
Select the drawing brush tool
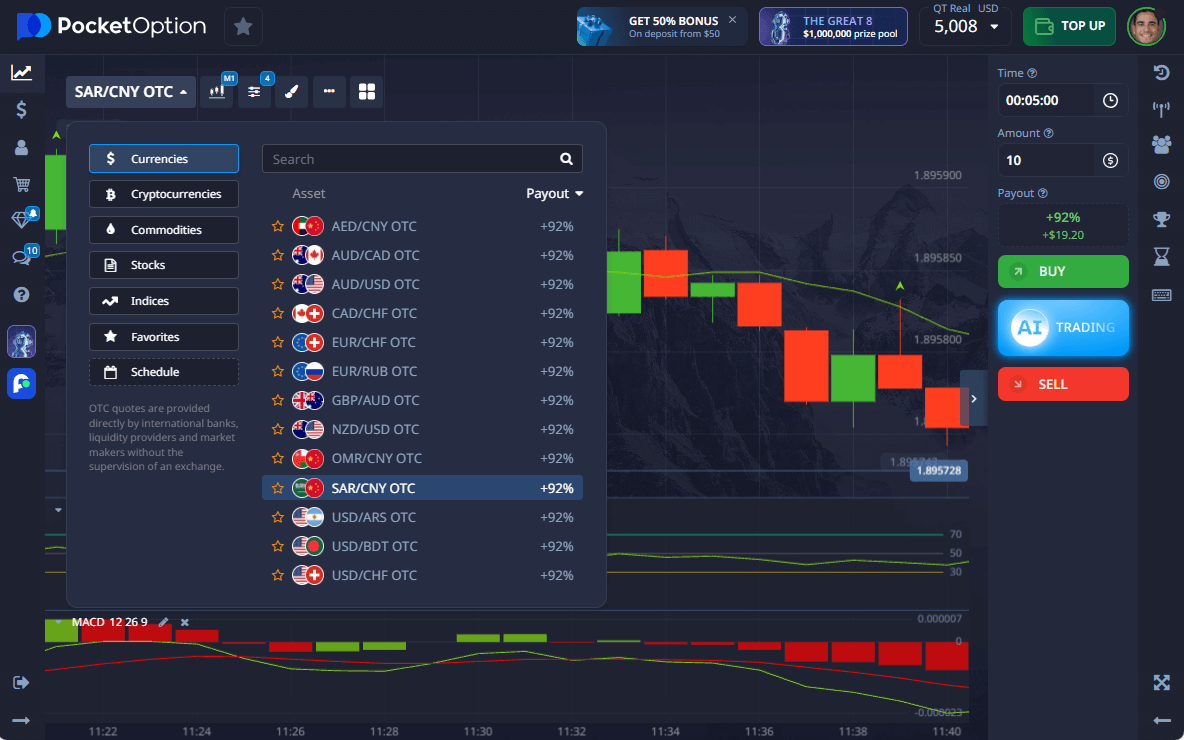point(291,92)
